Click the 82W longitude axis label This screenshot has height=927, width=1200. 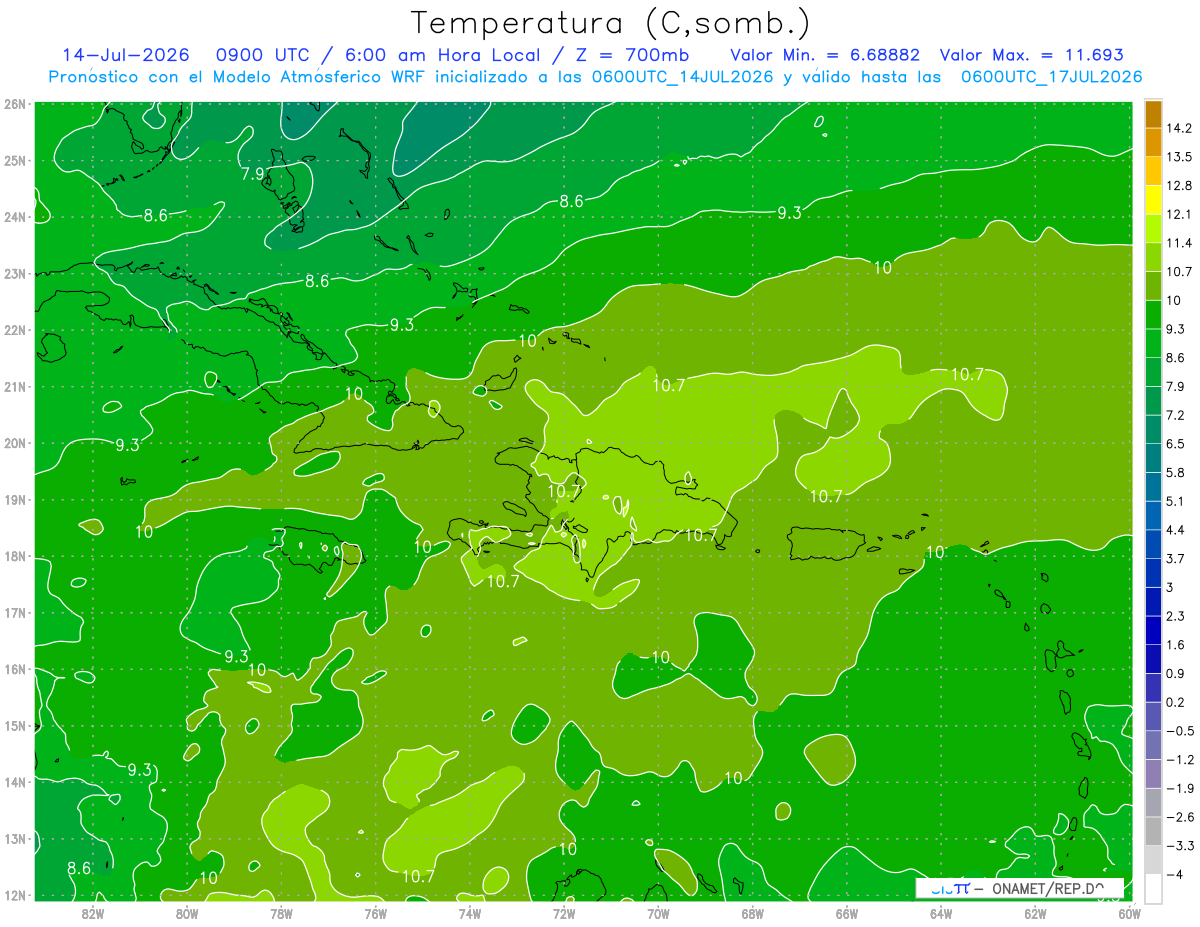point(93,913)
